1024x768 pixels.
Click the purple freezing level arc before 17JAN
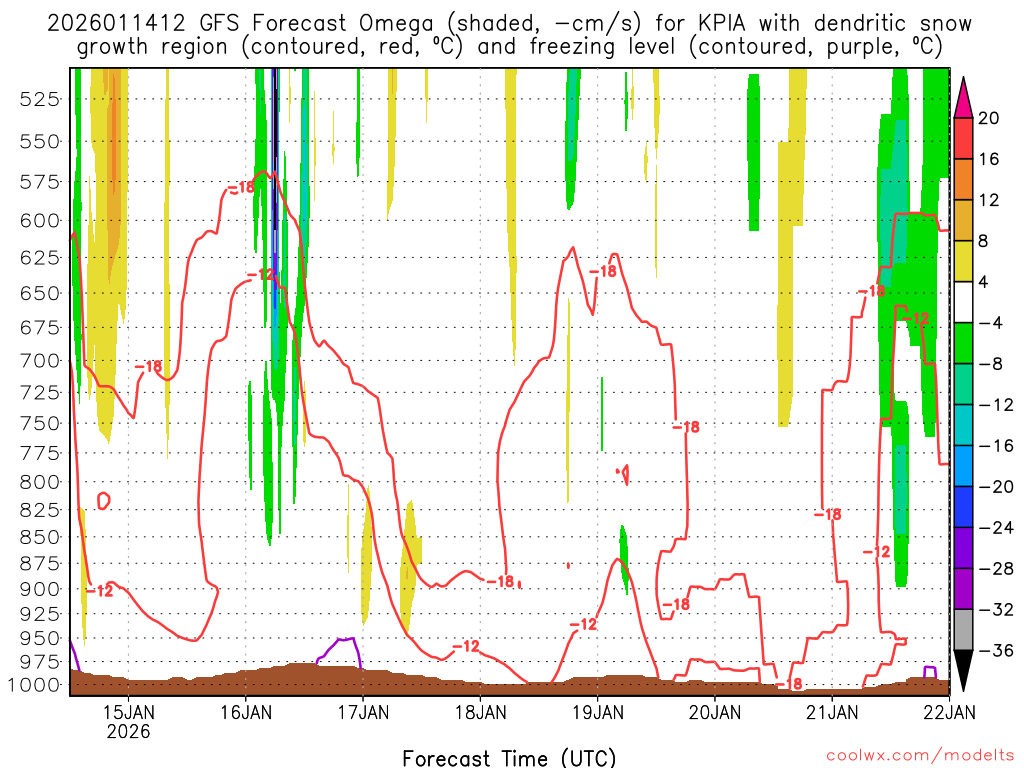coord(339,651)
